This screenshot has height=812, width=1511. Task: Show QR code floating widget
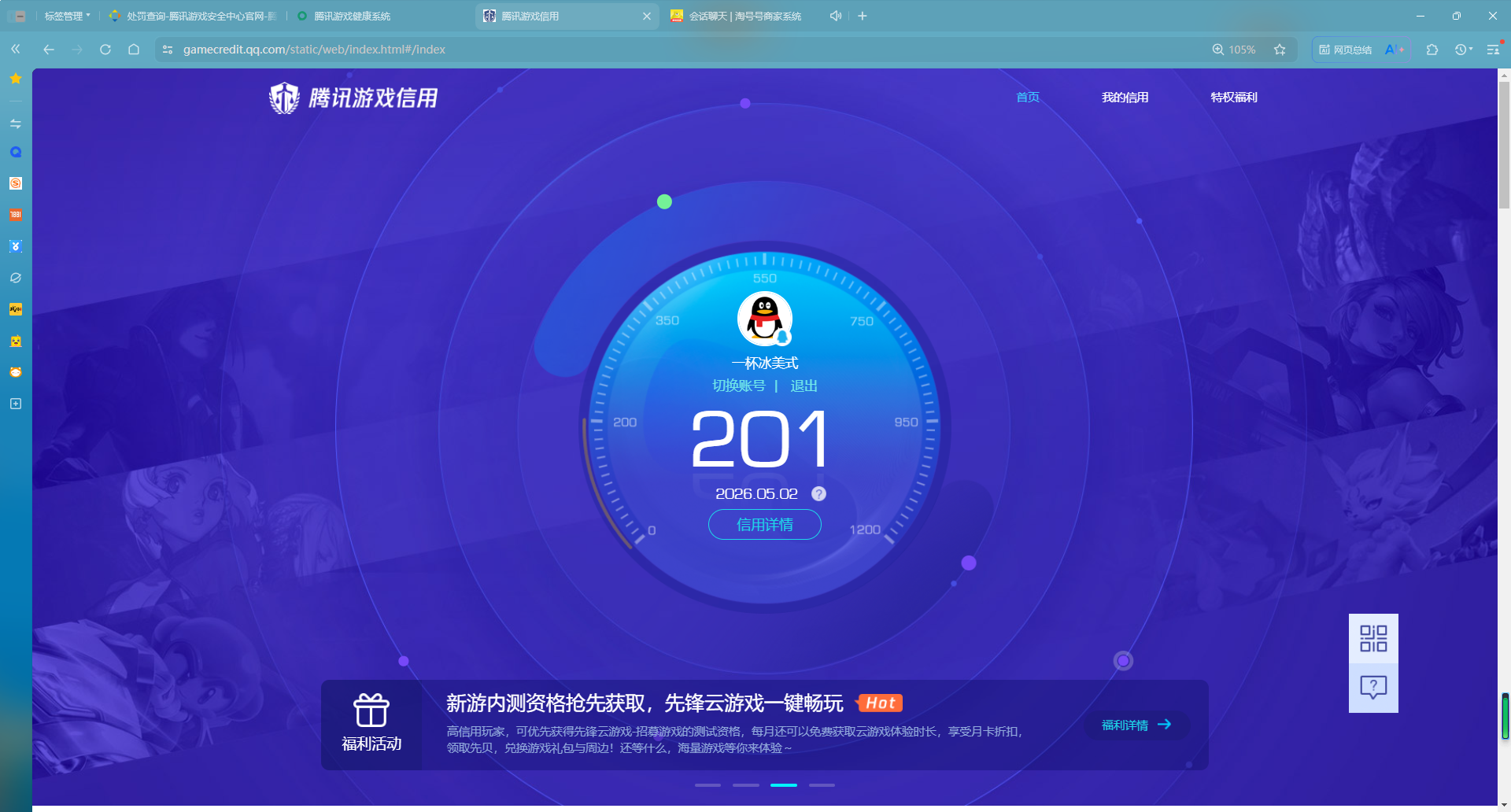click(x=1373, y=638)
